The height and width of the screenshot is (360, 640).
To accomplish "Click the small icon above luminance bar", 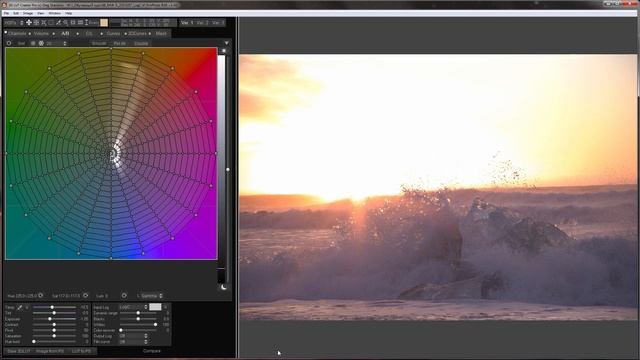I will tap(224, 51).
